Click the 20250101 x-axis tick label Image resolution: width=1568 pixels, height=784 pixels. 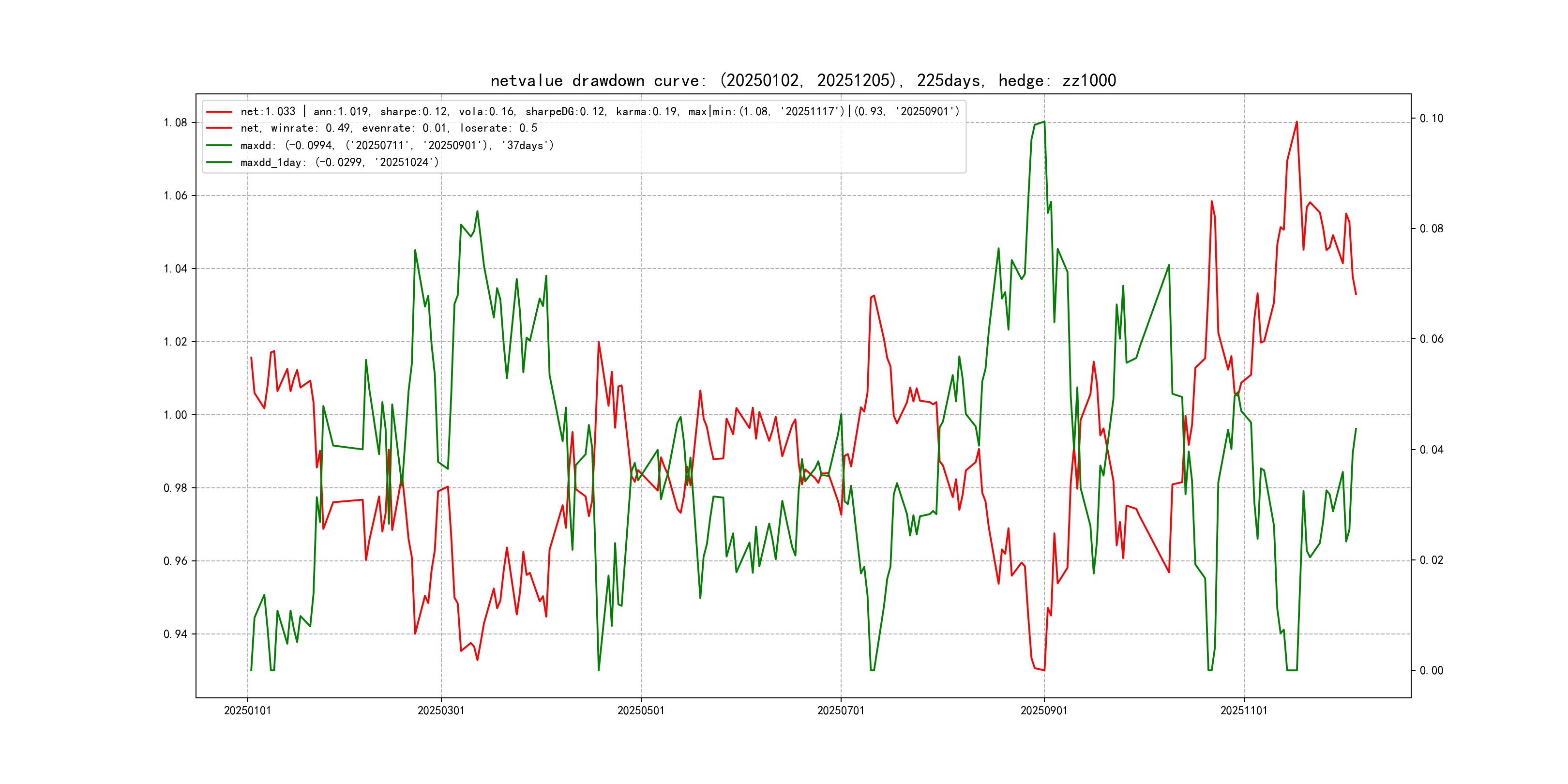coord(247,710)
